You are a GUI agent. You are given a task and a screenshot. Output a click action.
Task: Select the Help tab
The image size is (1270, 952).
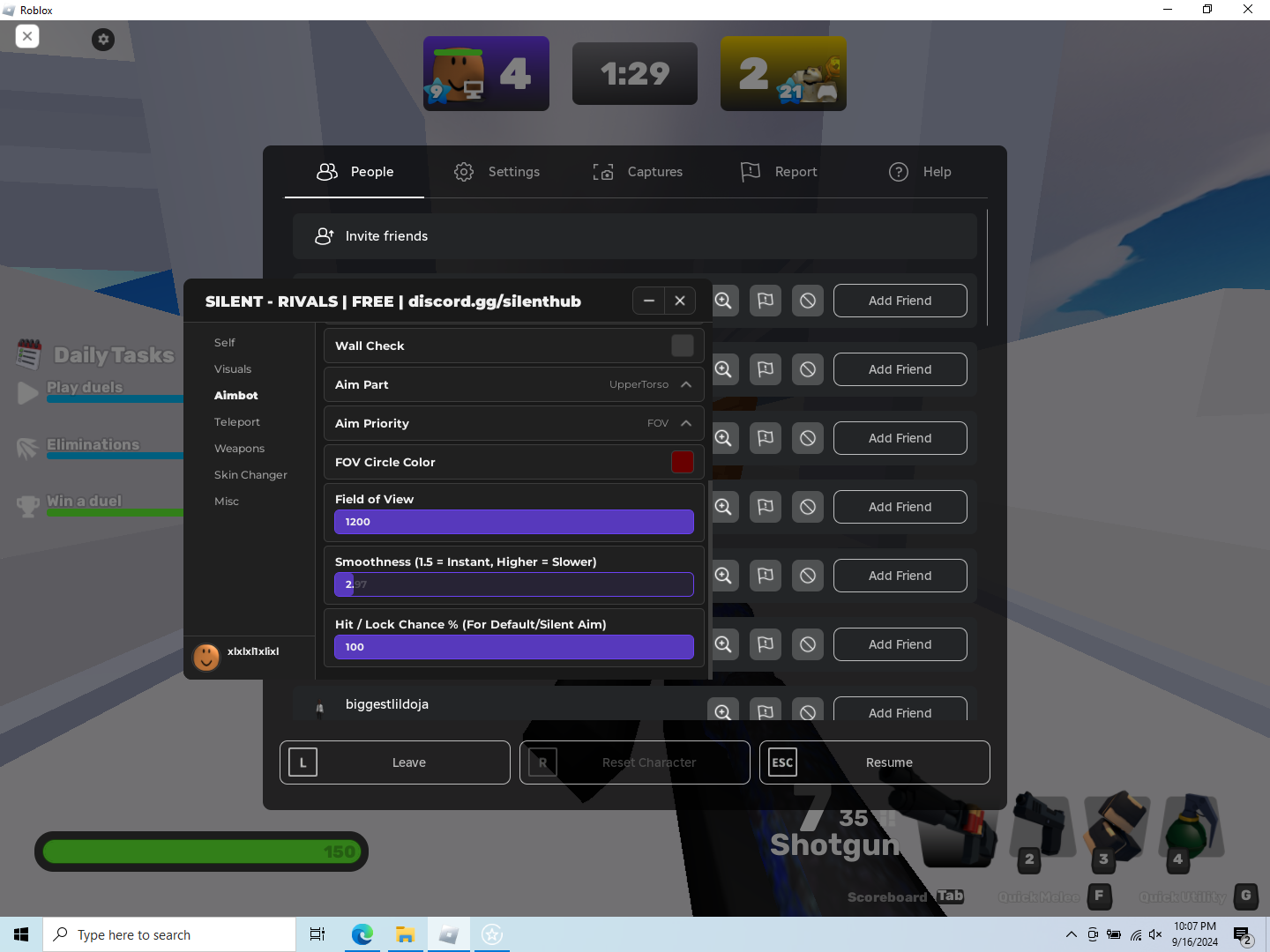click(920, 172)
